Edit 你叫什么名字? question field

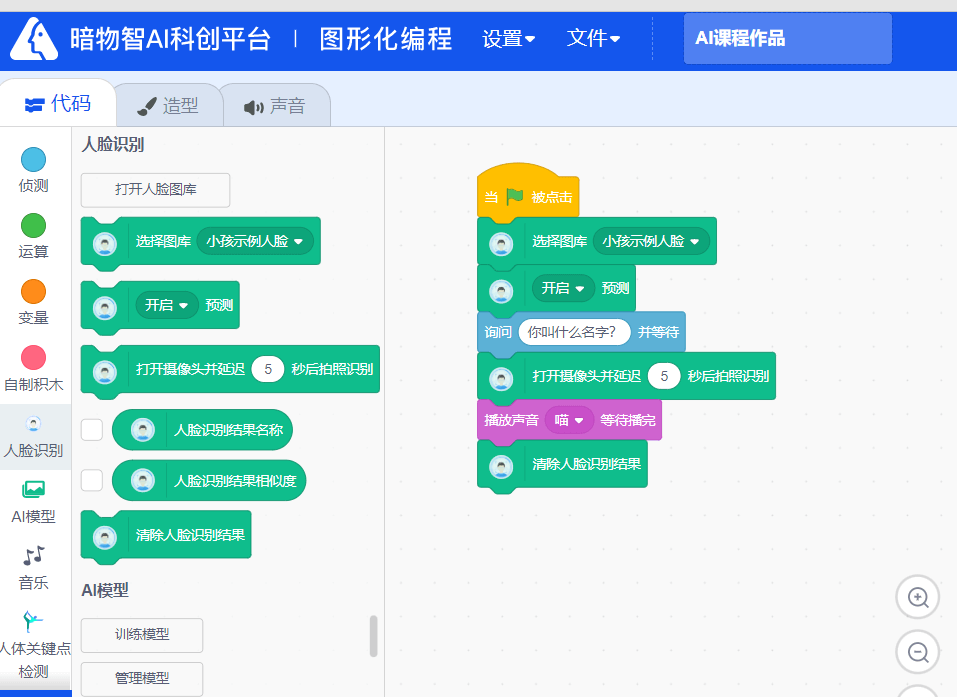574,332
